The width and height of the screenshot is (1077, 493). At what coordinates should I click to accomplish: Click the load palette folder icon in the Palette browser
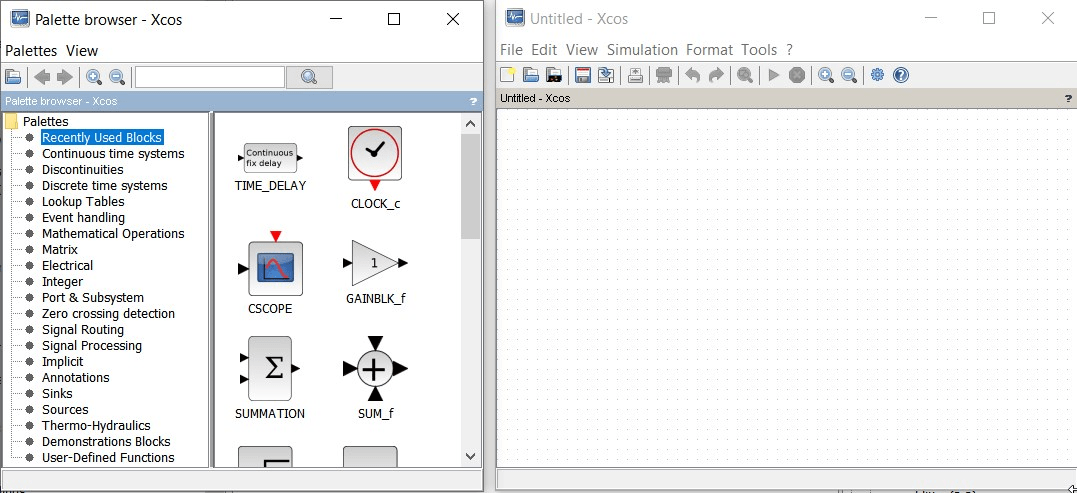coord(12,77)
